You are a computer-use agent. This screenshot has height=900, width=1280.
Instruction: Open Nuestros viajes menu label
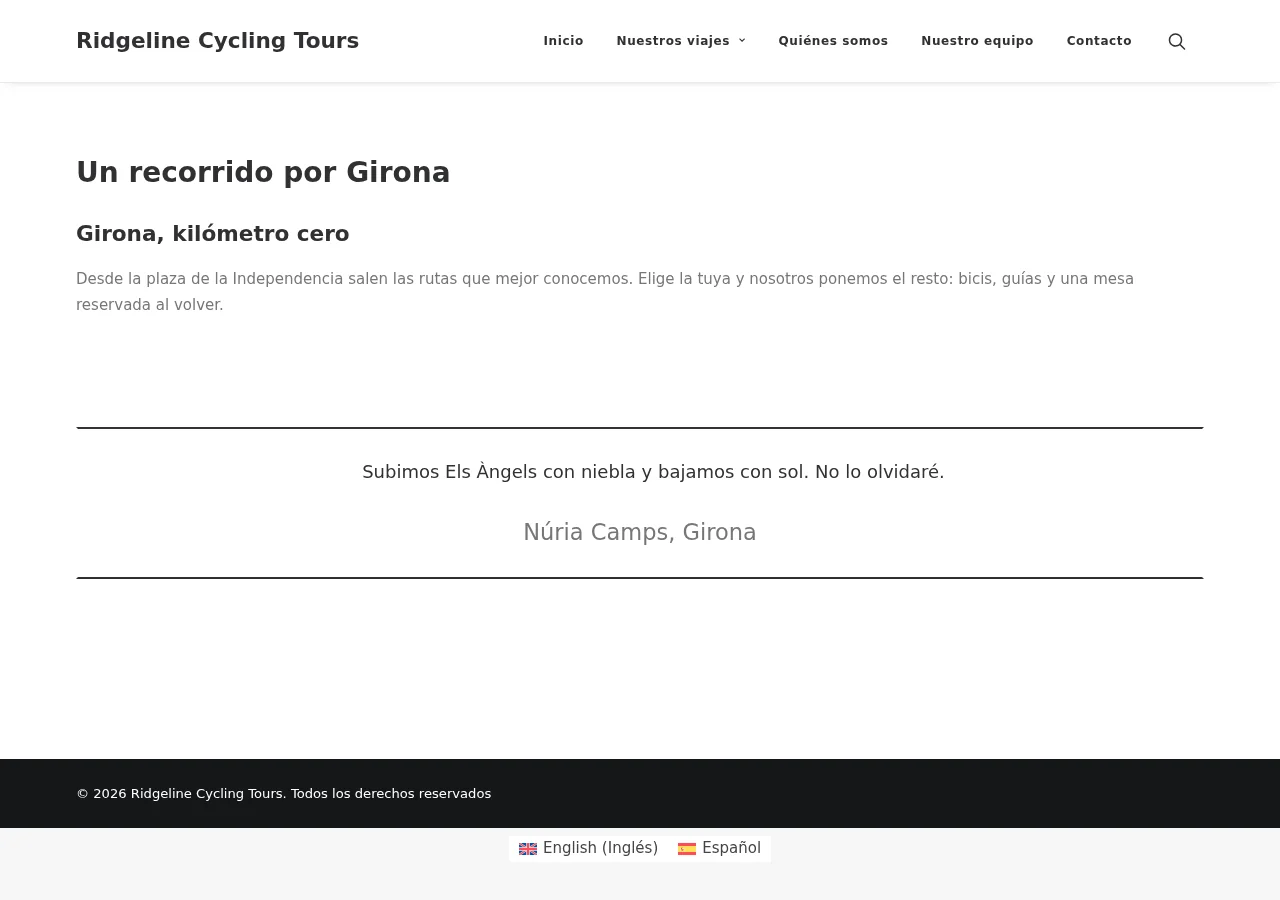point(673,41)
